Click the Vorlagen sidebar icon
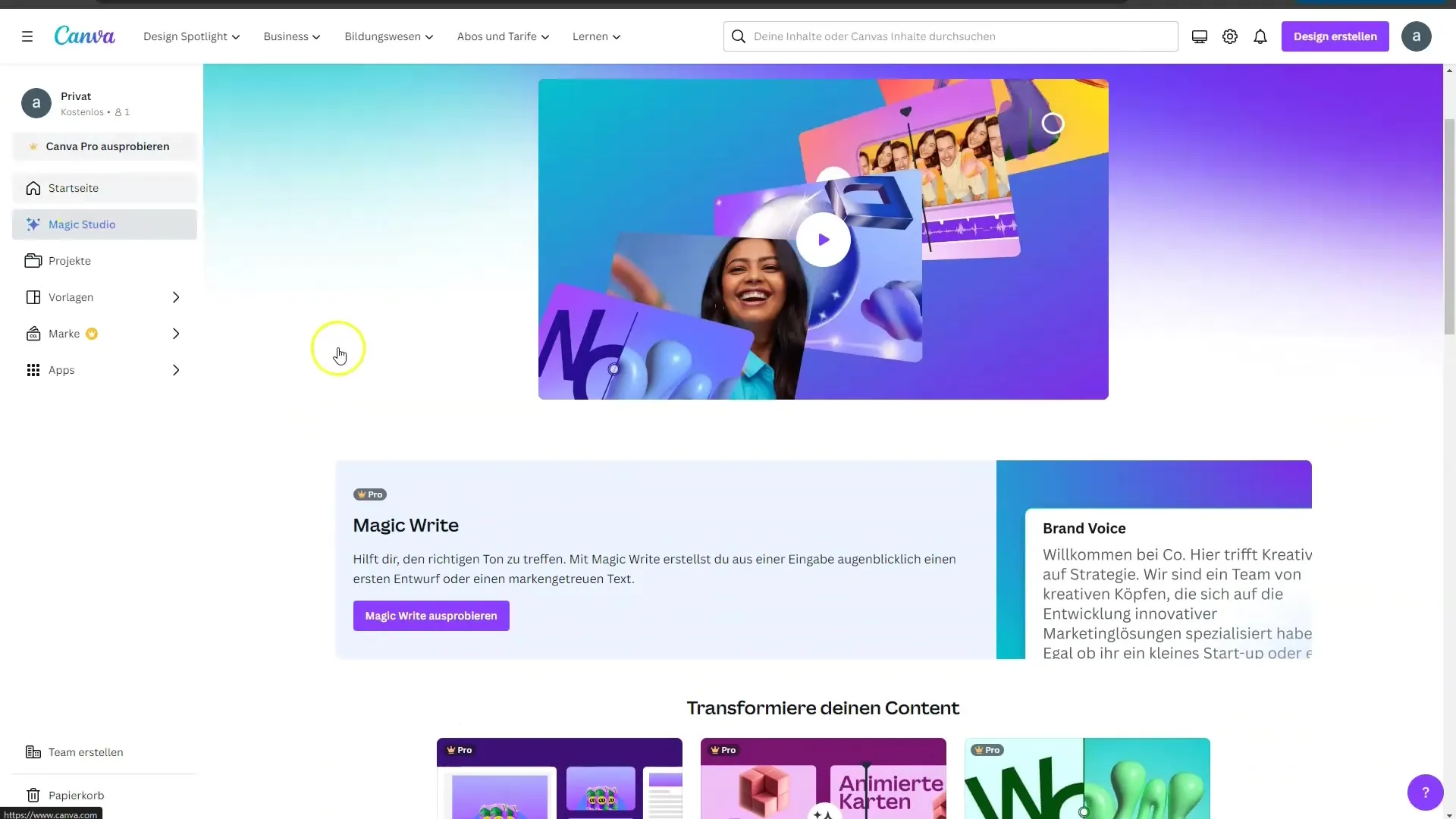This screenshot has height=819, width=1456. tap(33, 297)
